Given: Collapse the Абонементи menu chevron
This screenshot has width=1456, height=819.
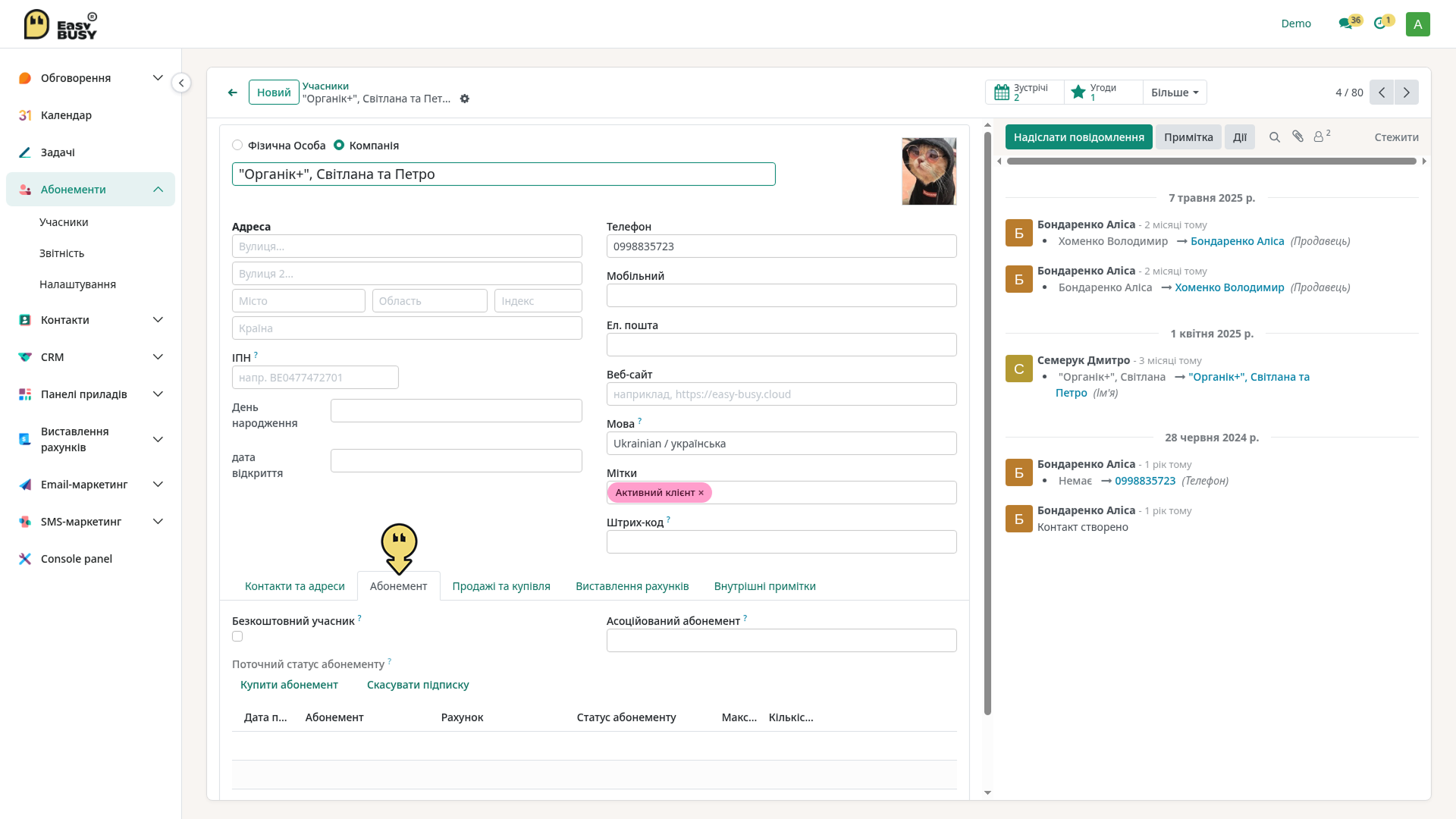Looking at the screenshot, I should point(158,190).
